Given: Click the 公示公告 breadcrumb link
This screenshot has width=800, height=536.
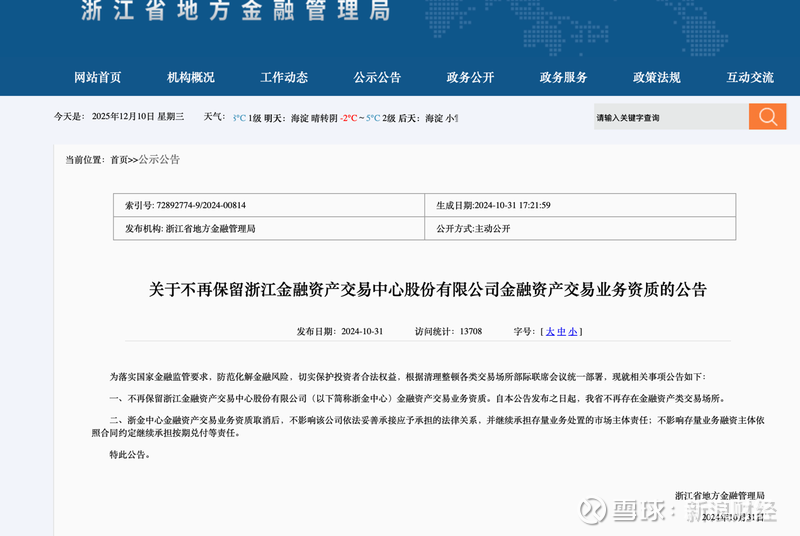Looking at the screenshot, I should click(159, 160).
